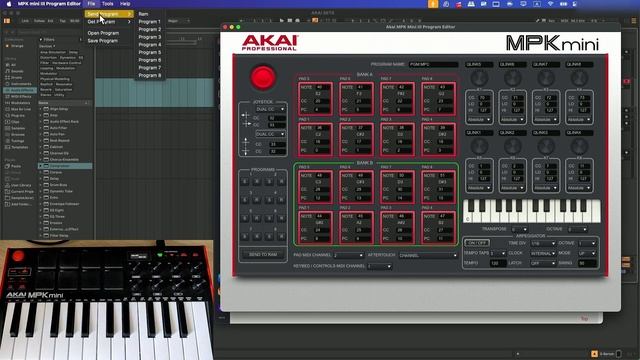This screenshot has height=360, width=640.
Task: Select Chorus-Ensemble device in Ableton browser
Action: (x=64, y=160)
